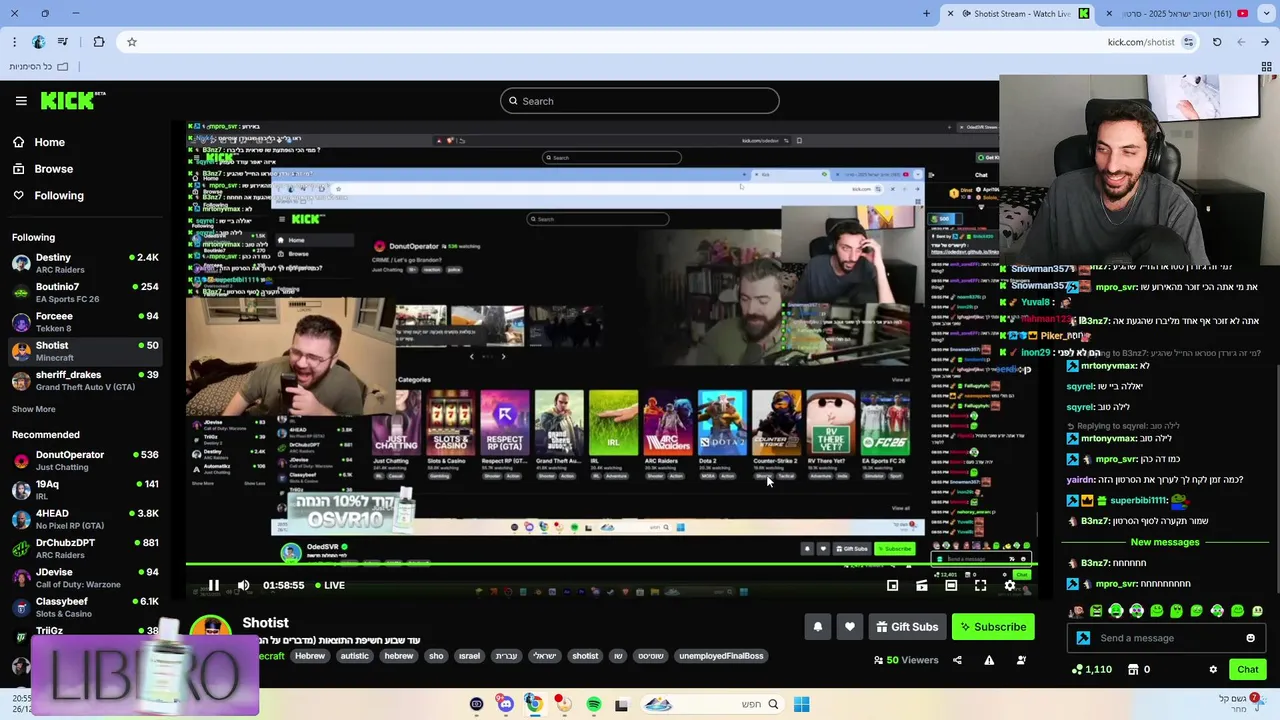Toggle notifications bell for Shotist
1280x720 pixels.
[x=817, y=627]
